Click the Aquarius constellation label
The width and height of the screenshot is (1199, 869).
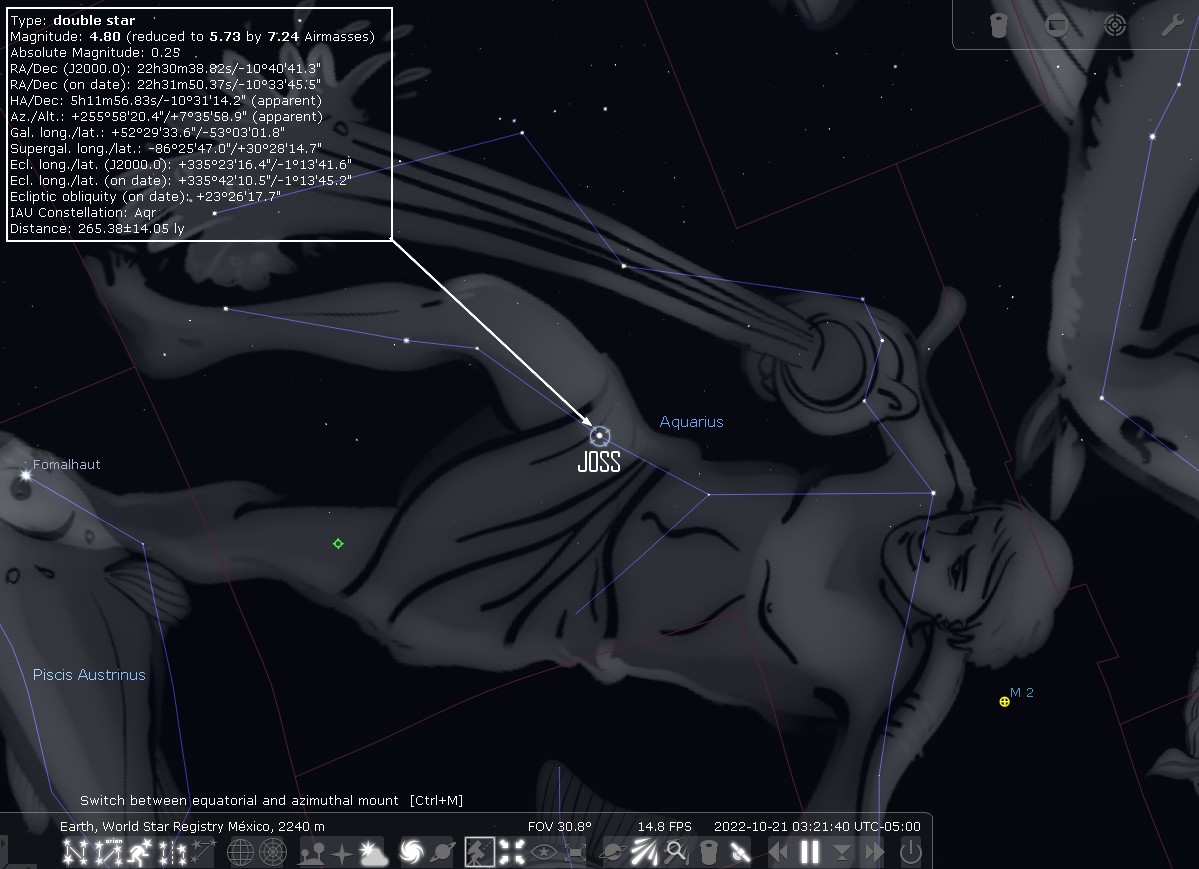(x=691, y=422)
